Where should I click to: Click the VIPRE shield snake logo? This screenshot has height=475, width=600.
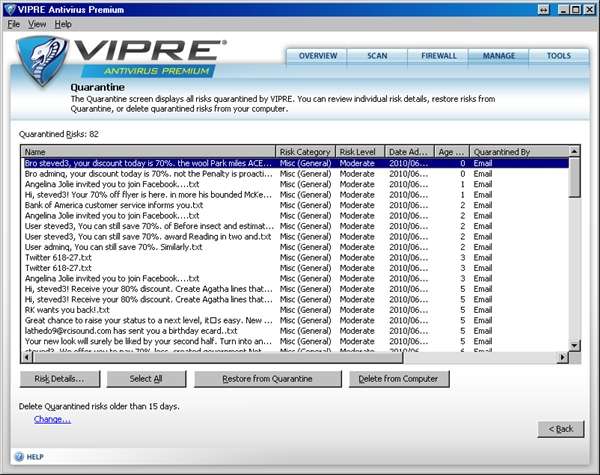[x=42, y=61]
